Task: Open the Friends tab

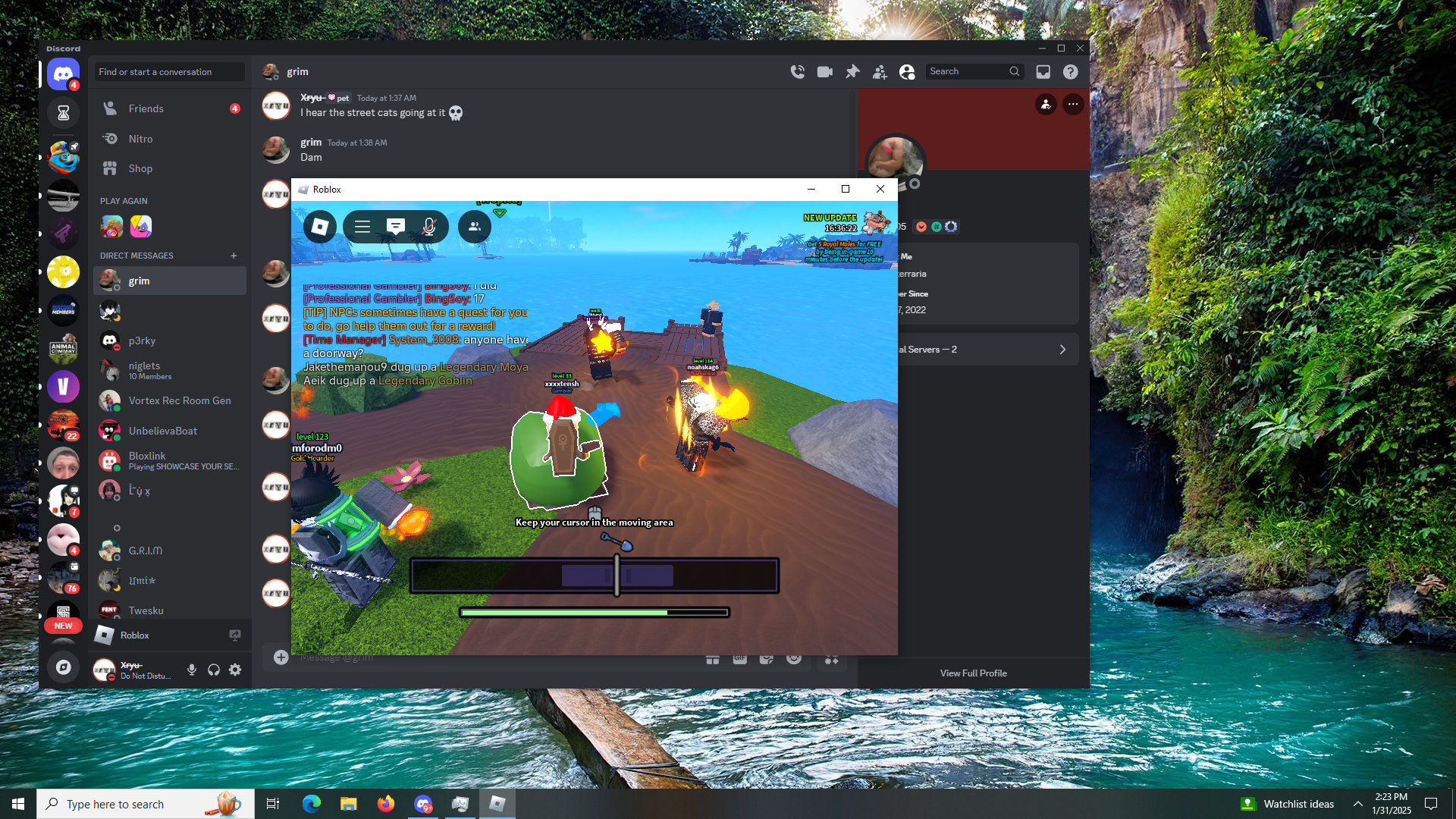Action: 146,108
